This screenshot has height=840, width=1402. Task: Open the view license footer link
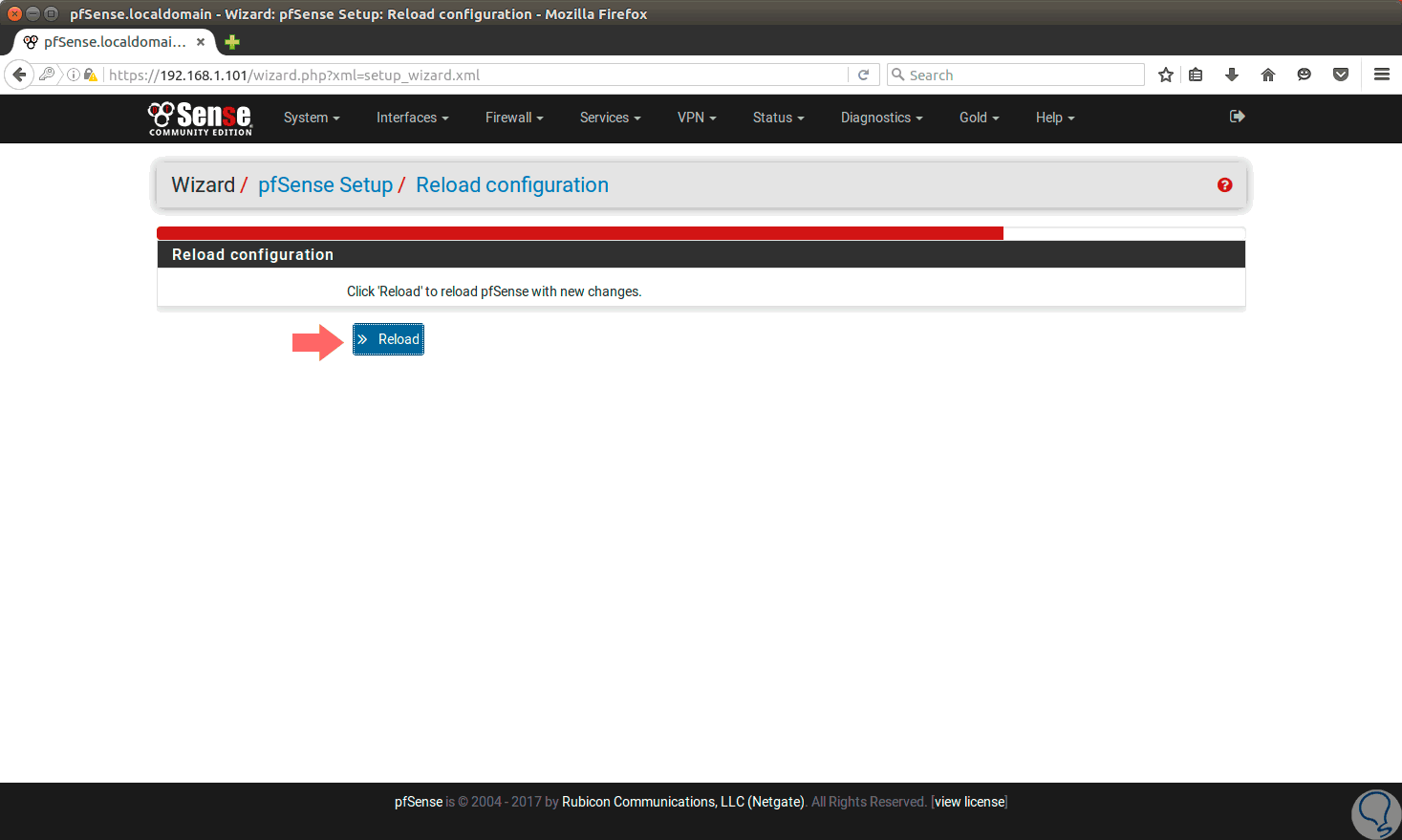coord(970,802)
